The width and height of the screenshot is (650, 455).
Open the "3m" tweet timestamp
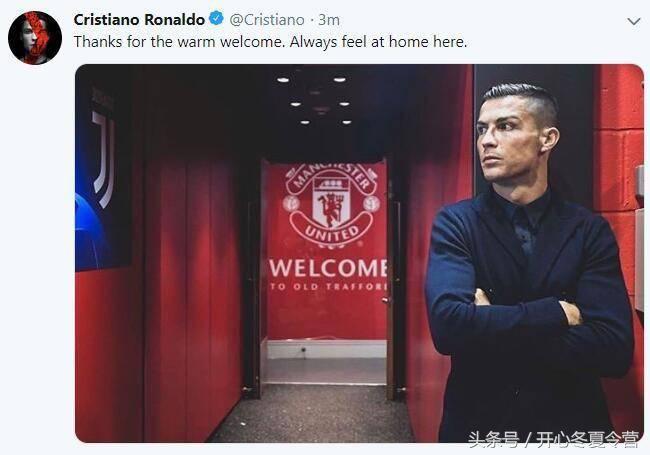(329, 19)
